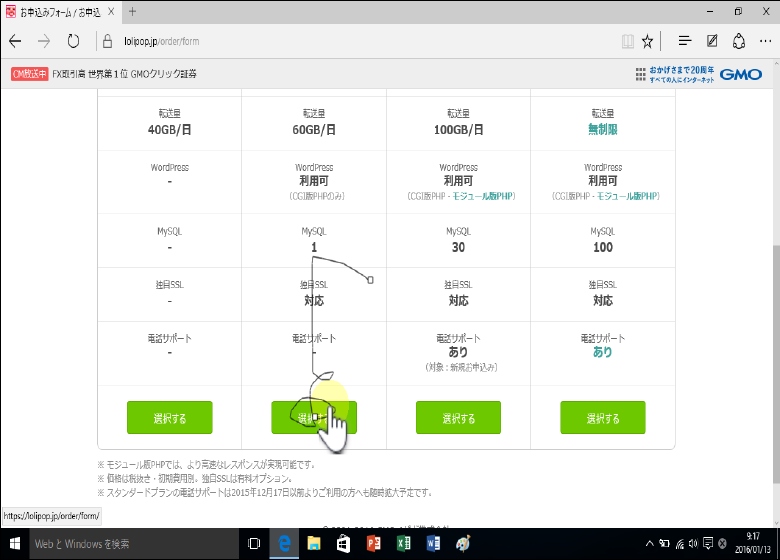This screenshot has height=560, width=780.
Task: Make a web note with pen icon
Action: pyautogui.click(x=712, y=41)
